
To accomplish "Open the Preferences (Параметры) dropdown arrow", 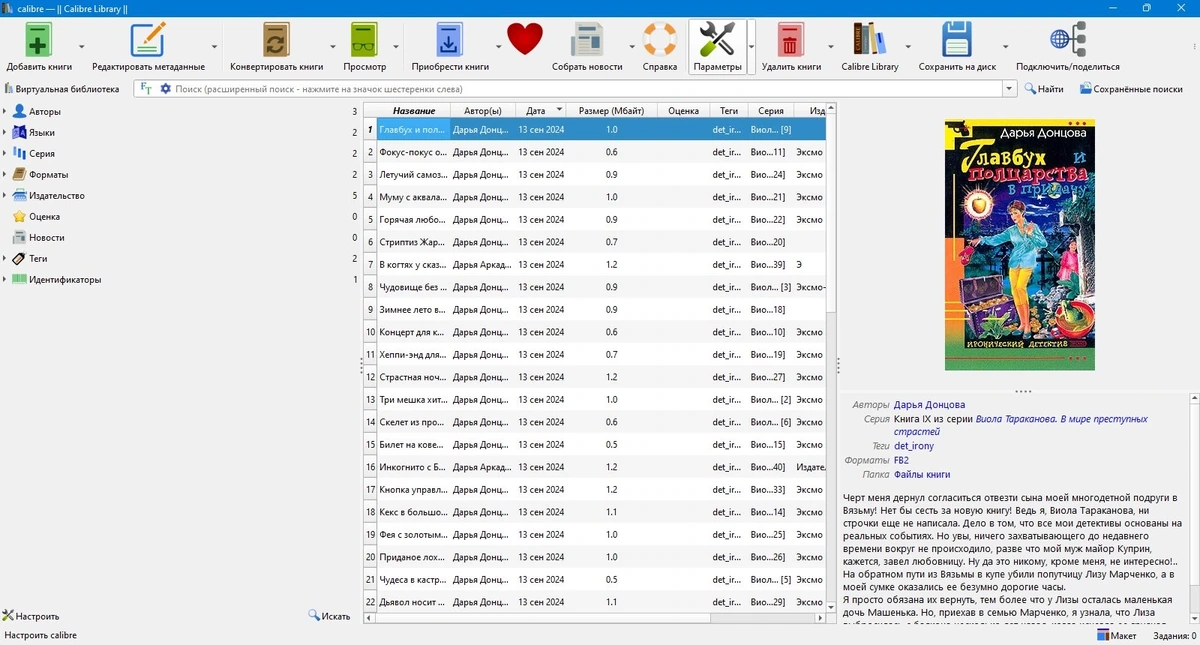I will (751, 46).
